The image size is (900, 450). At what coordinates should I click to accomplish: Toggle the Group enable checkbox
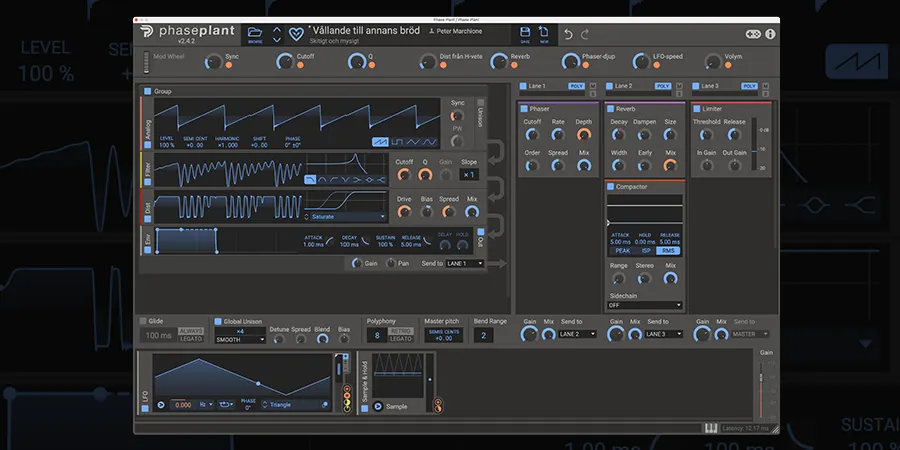pos(148,91)
